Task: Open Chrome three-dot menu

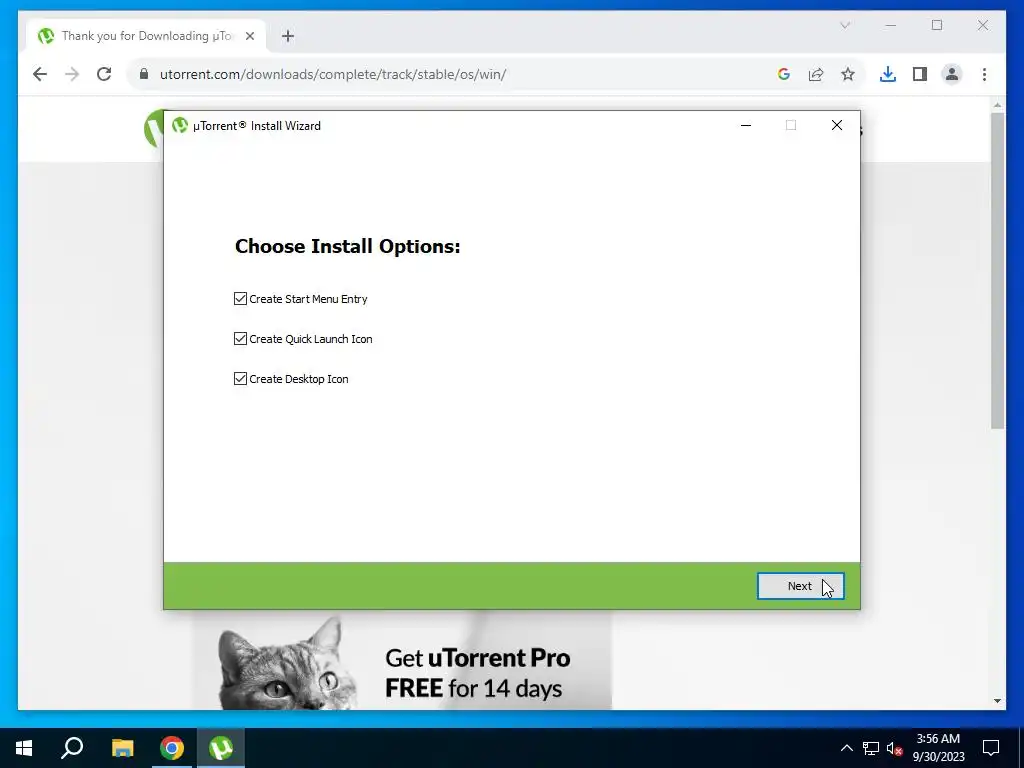Action: pyautogui.click(x=984, y=74)
